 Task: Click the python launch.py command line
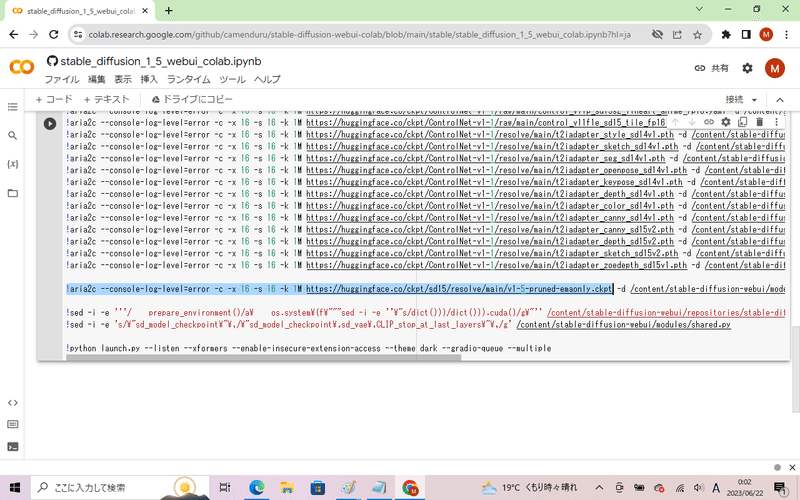coord(308,348)
